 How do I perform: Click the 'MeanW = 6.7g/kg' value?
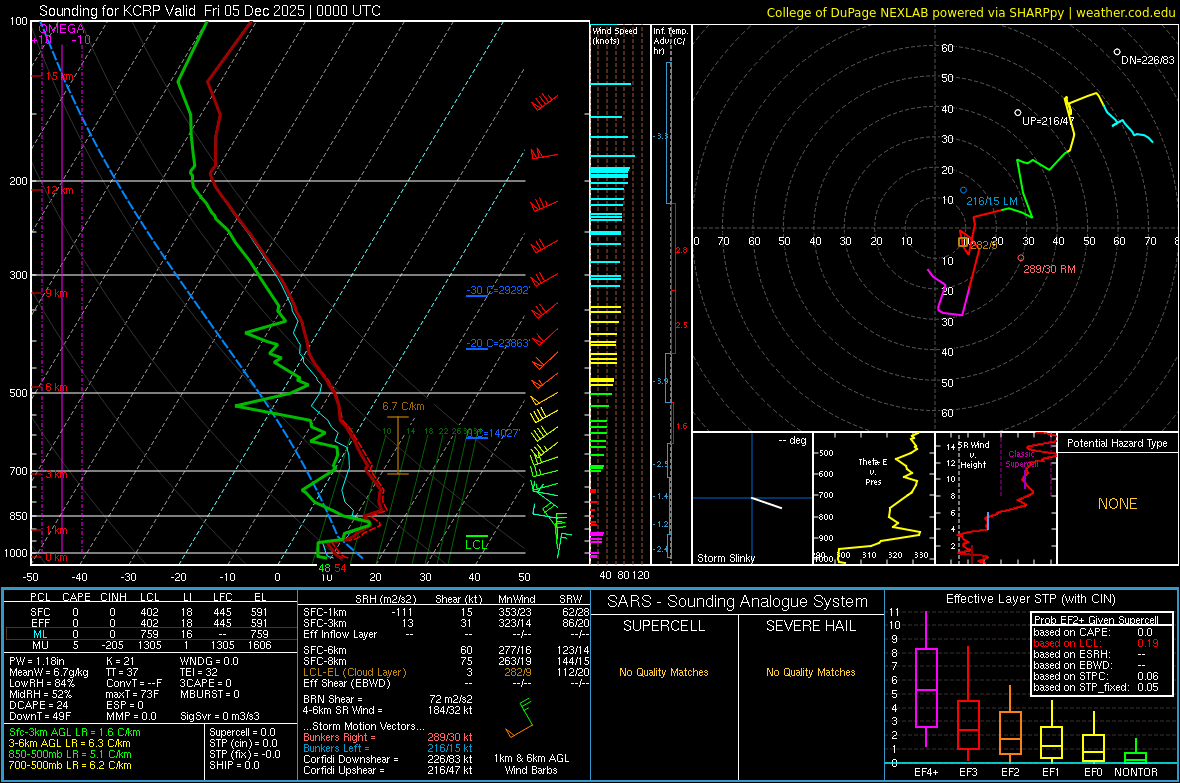tap(48, 672)
